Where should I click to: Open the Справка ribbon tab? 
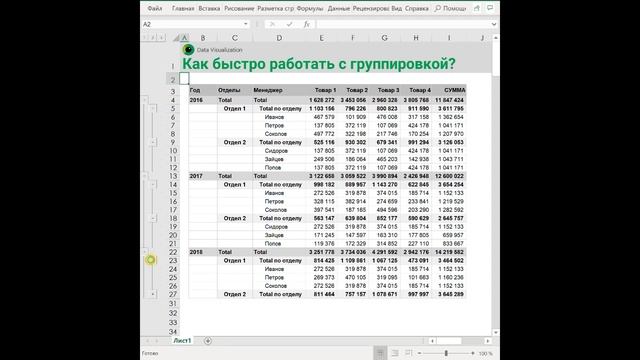click(x=416, y=8)
